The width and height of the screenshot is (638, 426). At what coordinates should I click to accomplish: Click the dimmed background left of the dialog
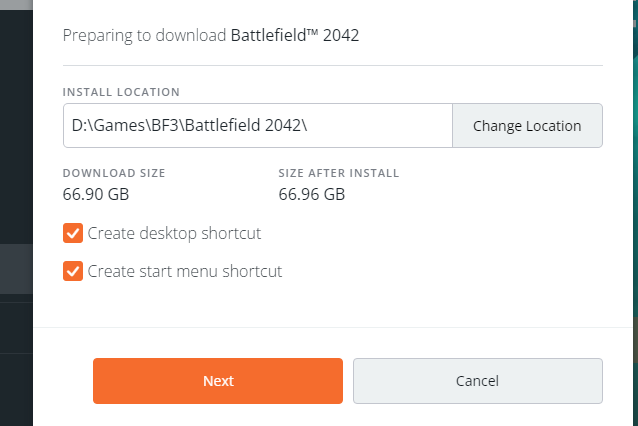click(x=16, y=150)
